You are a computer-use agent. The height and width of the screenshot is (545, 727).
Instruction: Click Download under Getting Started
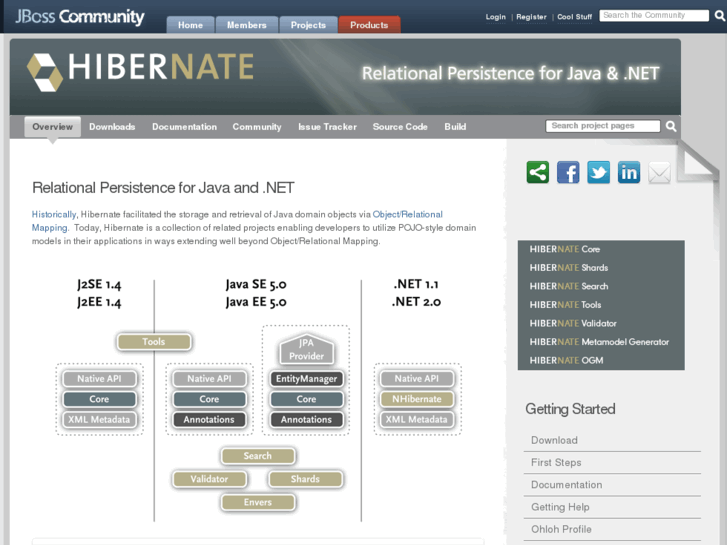(x=554, y=440)
